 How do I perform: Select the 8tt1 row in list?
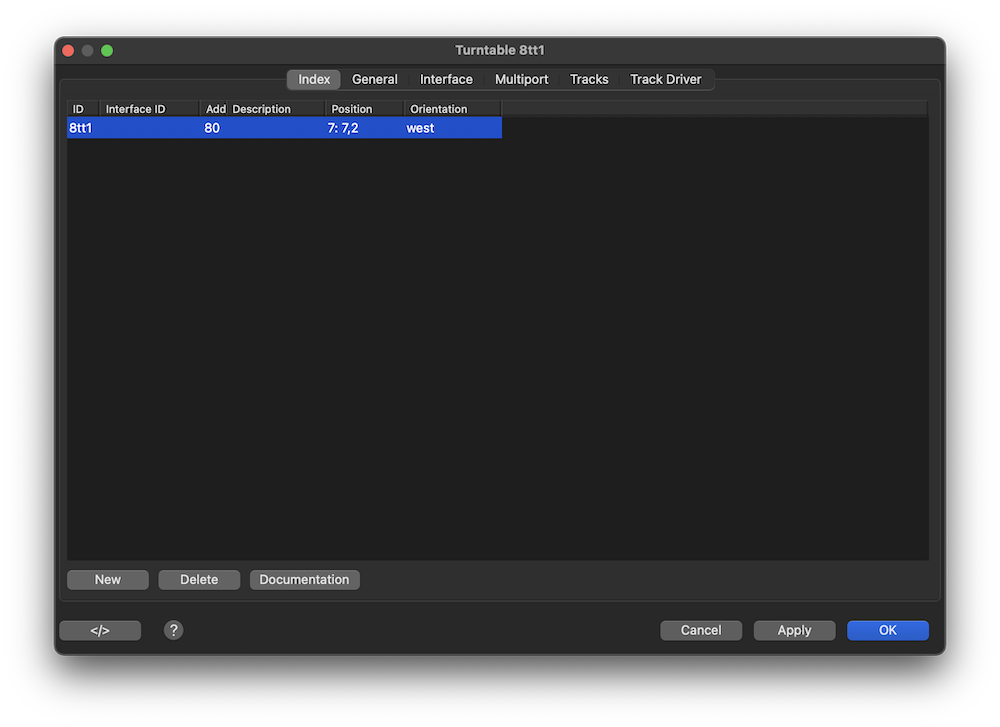click(x=284, y=128)
